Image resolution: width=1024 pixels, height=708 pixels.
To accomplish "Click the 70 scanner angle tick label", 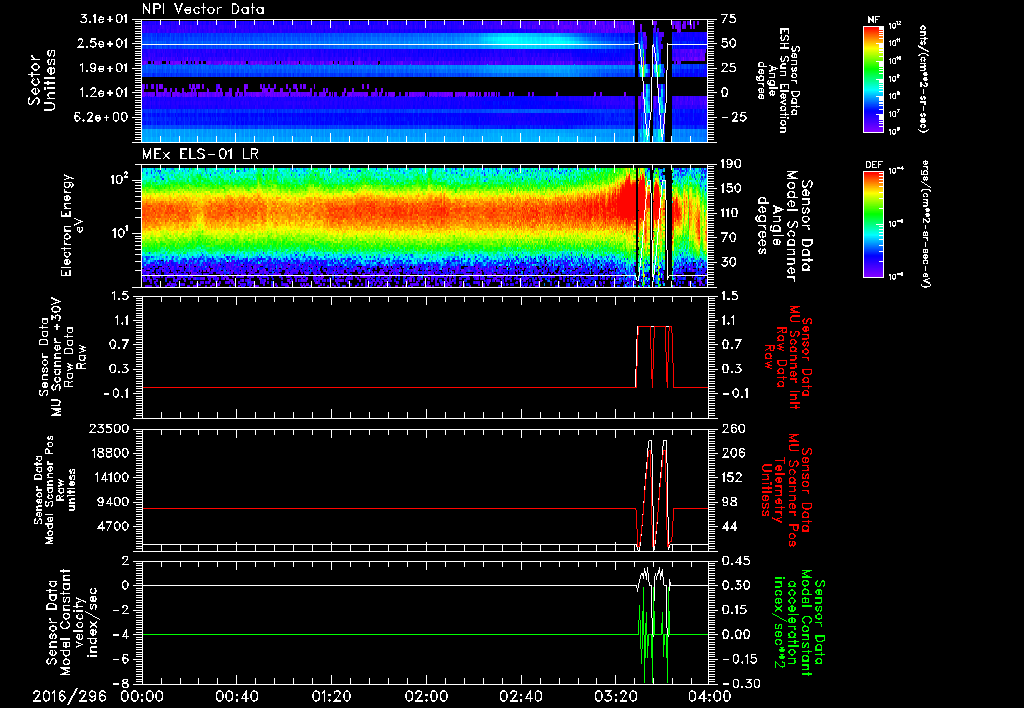I will click(729, 238).
